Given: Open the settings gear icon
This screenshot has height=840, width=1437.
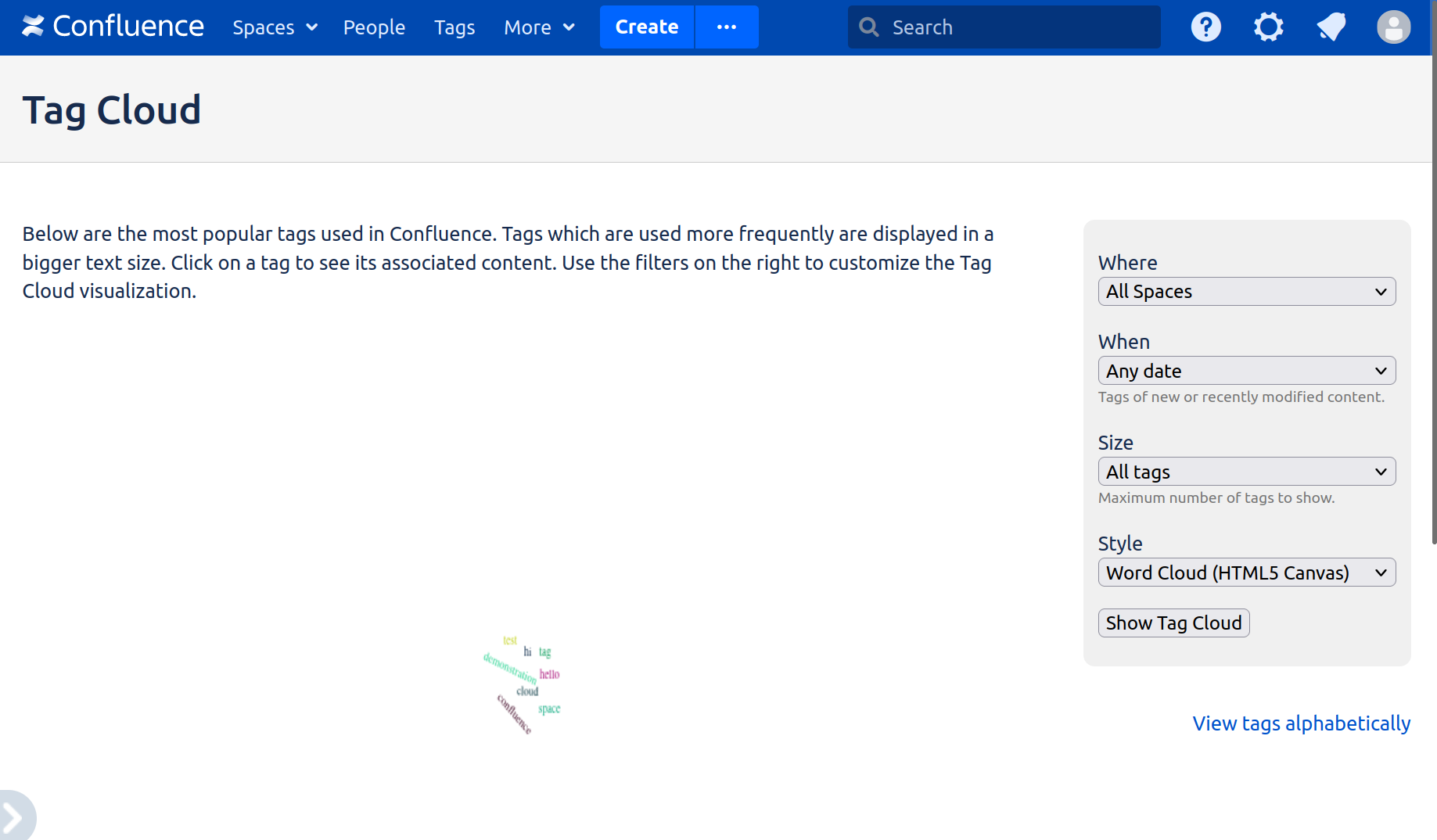Looking at the screenshot, I should click(x=1268, y=26).
